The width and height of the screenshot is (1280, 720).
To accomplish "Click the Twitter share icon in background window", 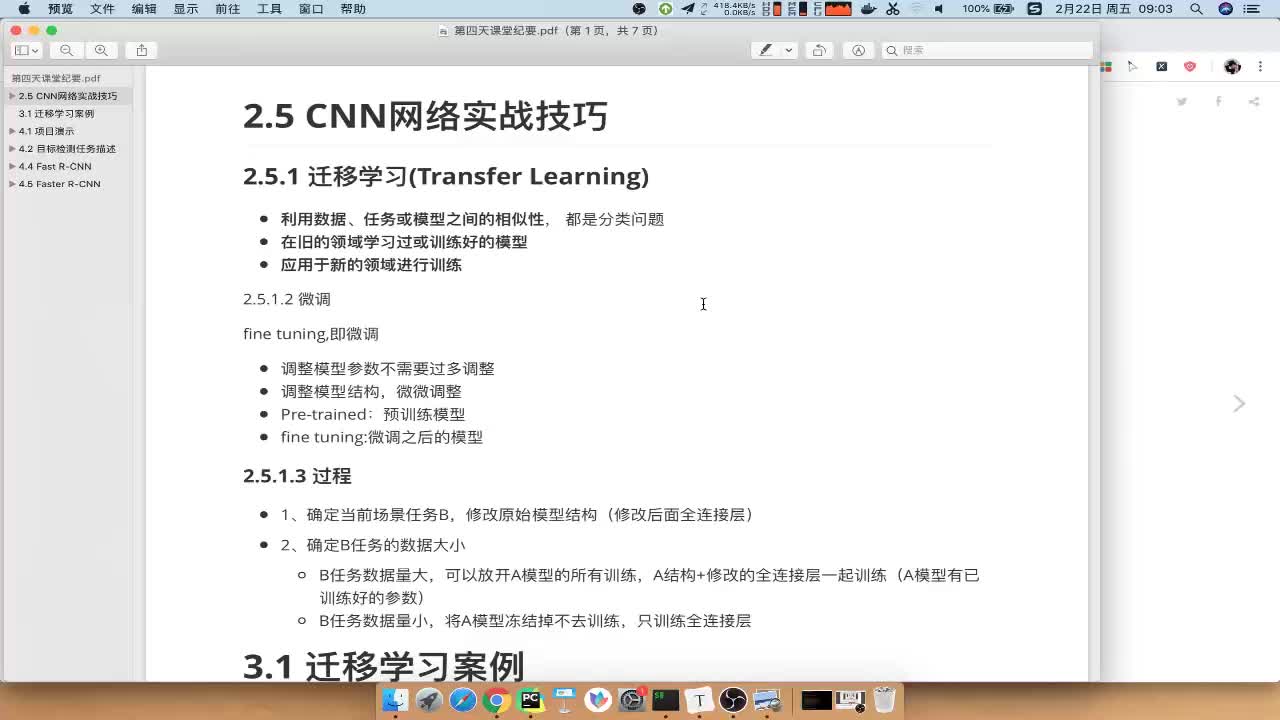I will 1182,101.
